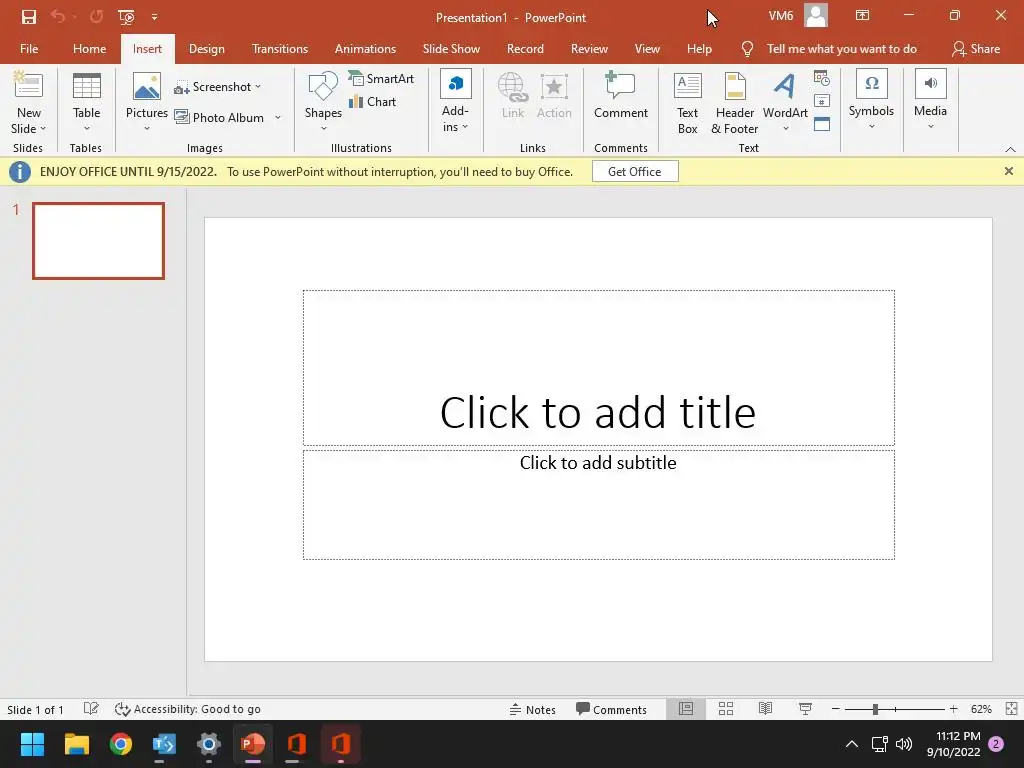Open the Table insert grid
1024x768 pixels.
(87, 103)
